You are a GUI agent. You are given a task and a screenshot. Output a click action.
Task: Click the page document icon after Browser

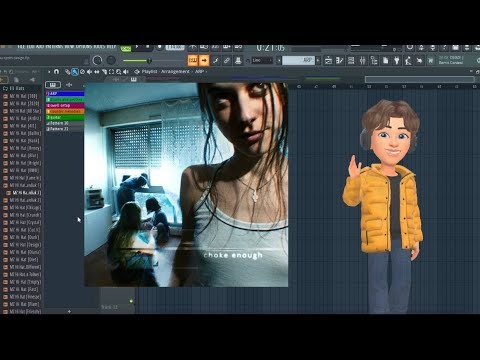(385, 61)
